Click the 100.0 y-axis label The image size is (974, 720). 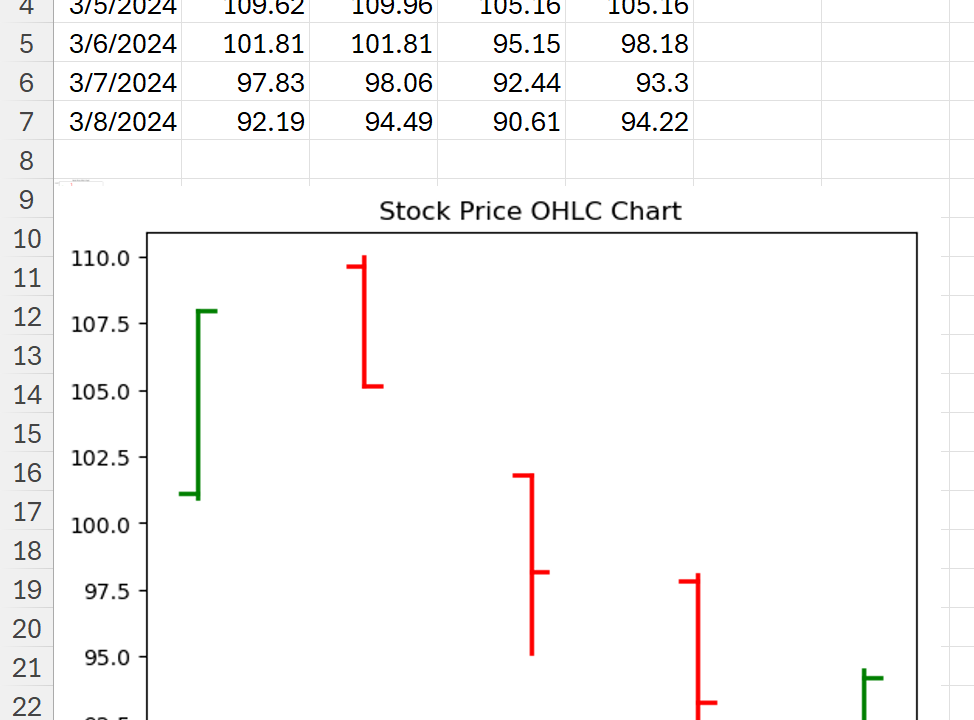[x=99, y=524]
